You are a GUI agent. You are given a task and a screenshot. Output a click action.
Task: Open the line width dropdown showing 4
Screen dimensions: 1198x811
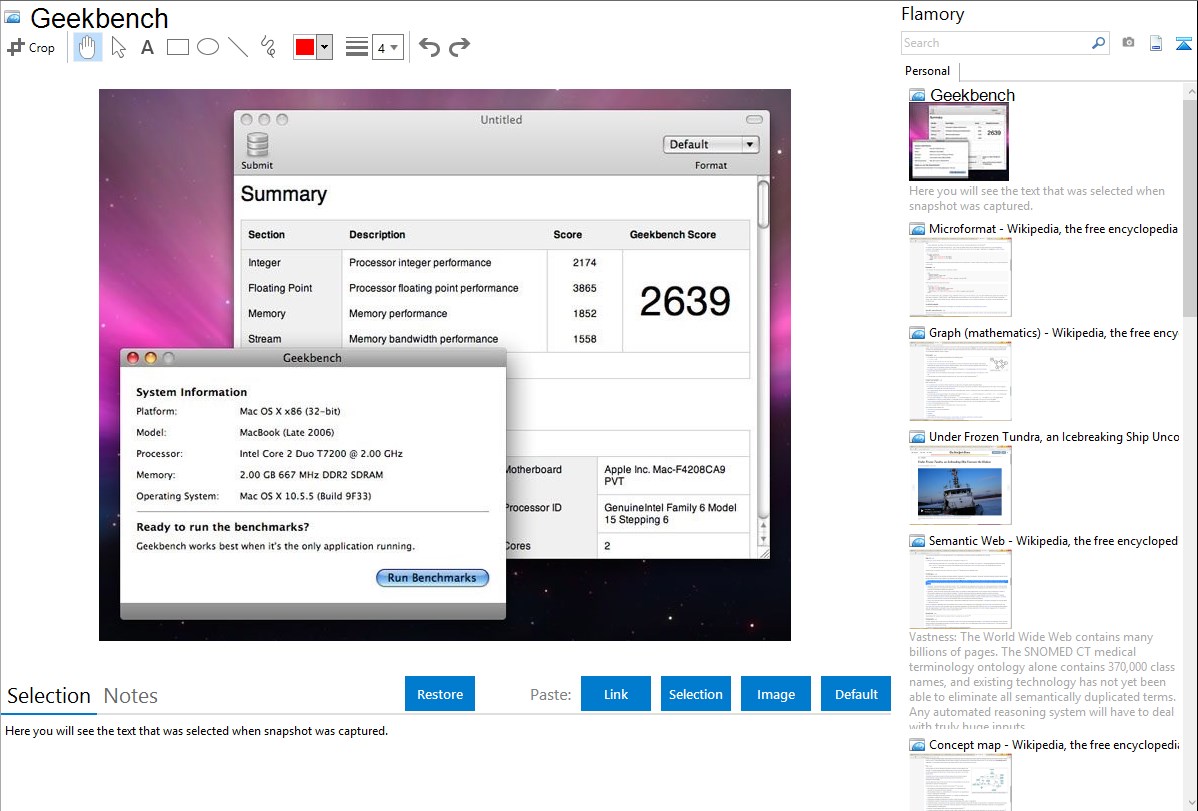(387, 47)
